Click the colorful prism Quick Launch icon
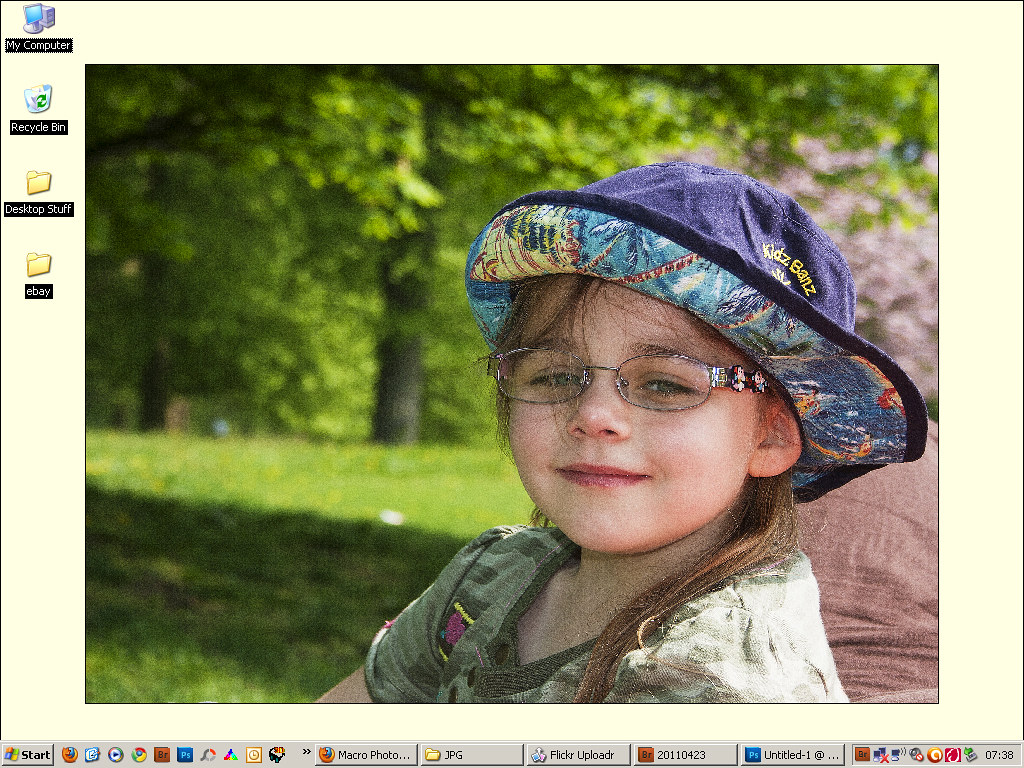This screenshot has width=1024, height=768. click(231, 755)
